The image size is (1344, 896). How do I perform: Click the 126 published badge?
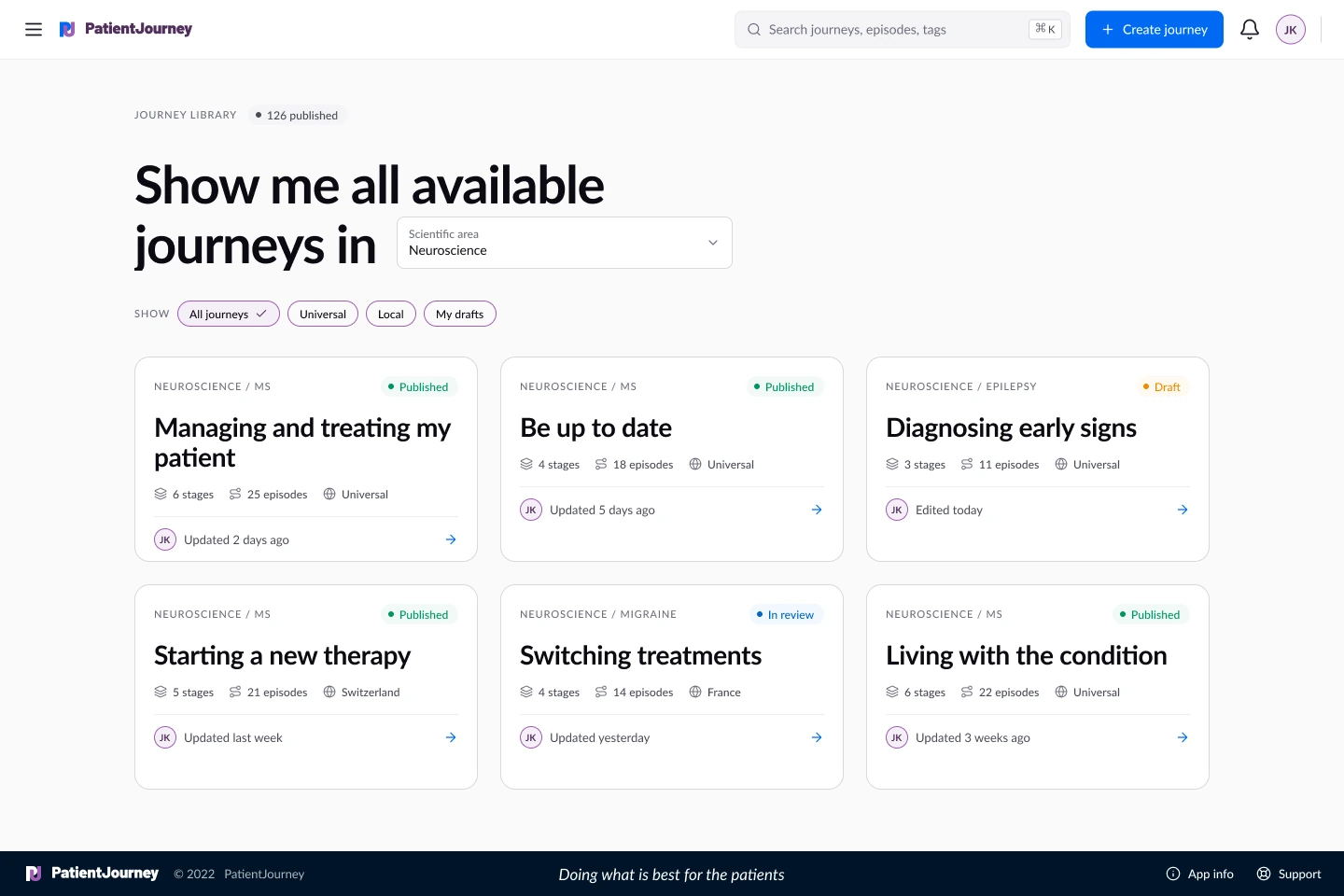pyautogui.click(x=297, y=115)
